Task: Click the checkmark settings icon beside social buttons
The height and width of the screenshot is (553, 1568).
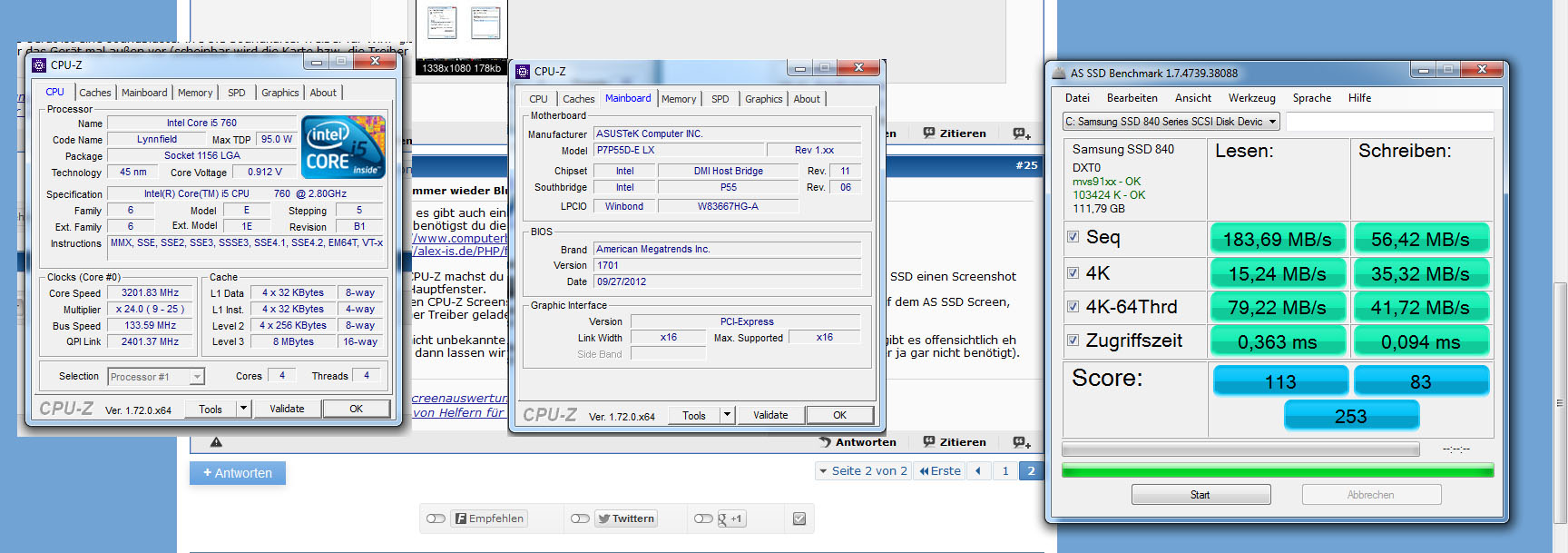Action: [x=799, y=518]
